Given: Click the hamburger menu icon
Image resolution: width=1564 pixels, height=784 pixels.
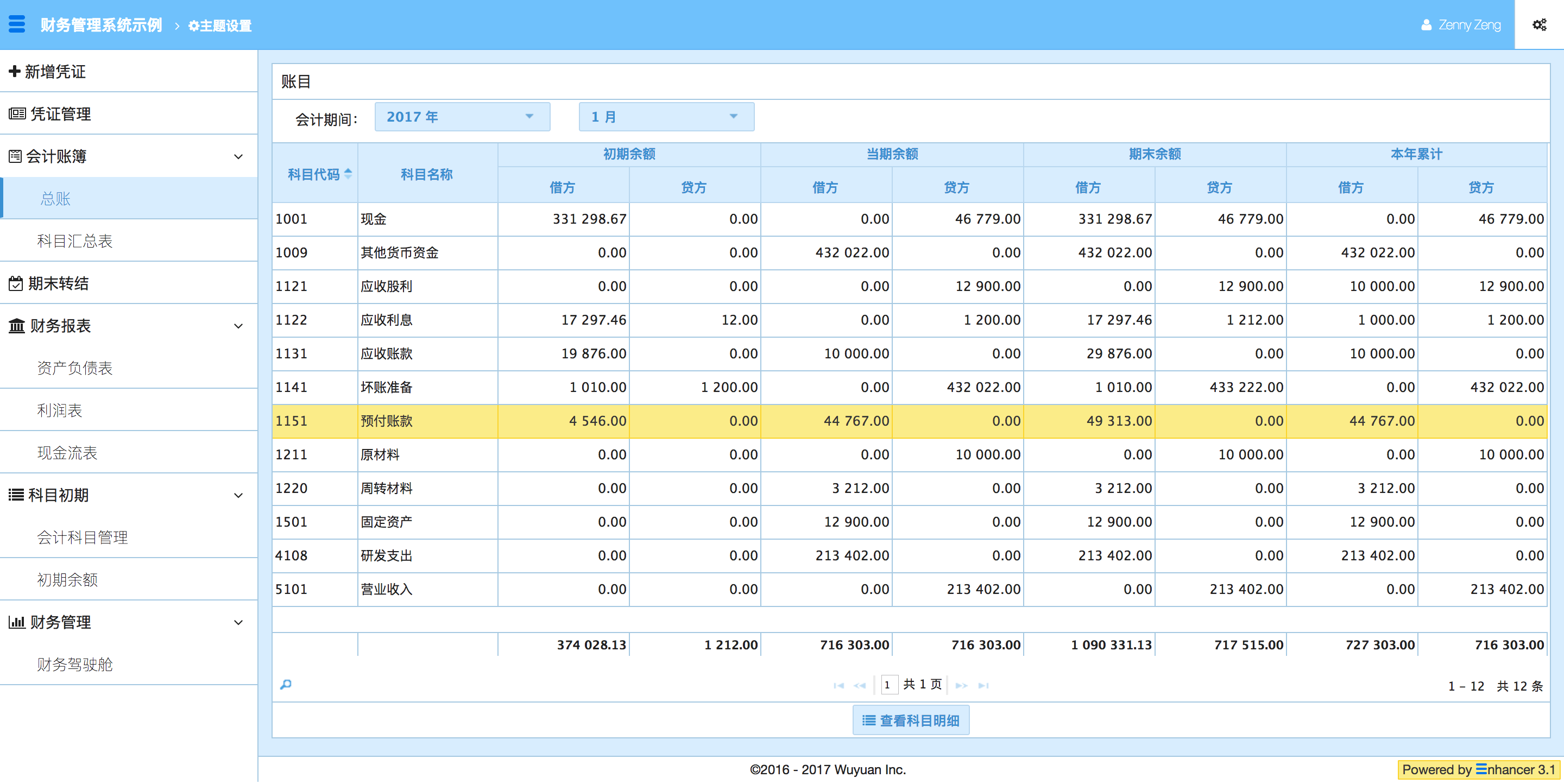Looking at the screenshot, I should pyautogui.click(x=17, y=24).
